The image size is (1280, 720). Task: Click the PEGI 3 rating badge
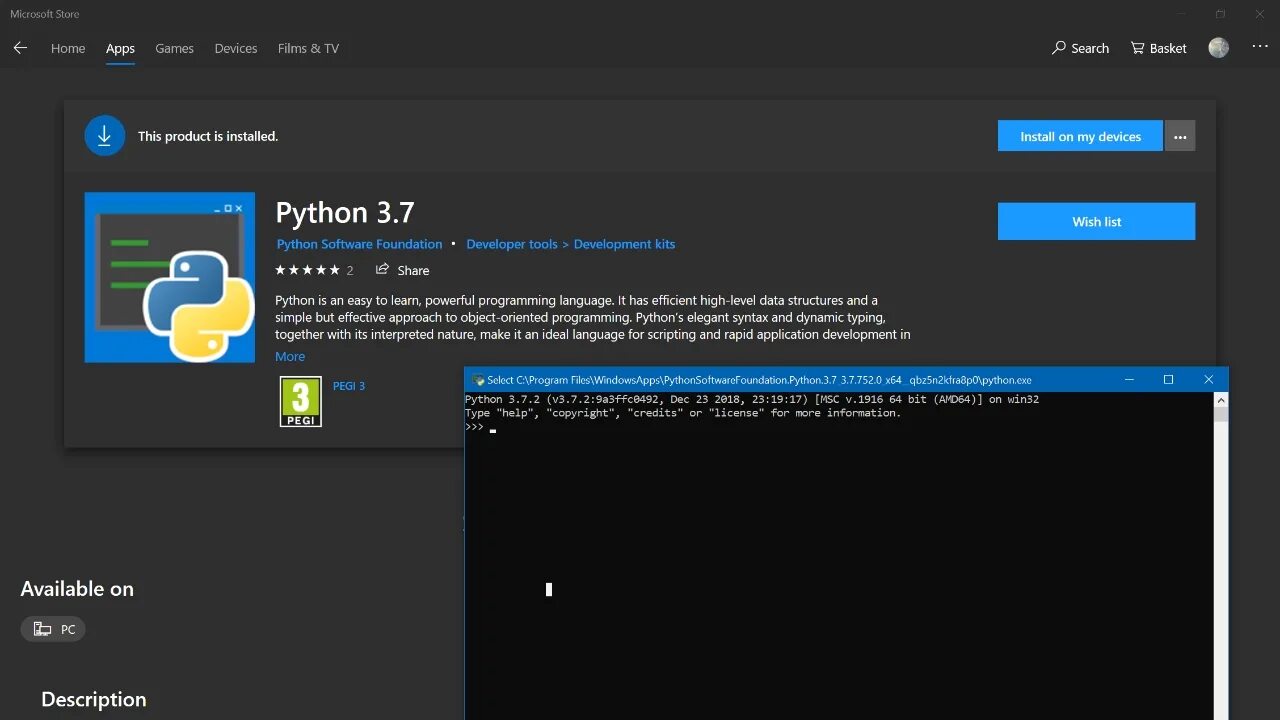tap(300, 401)
